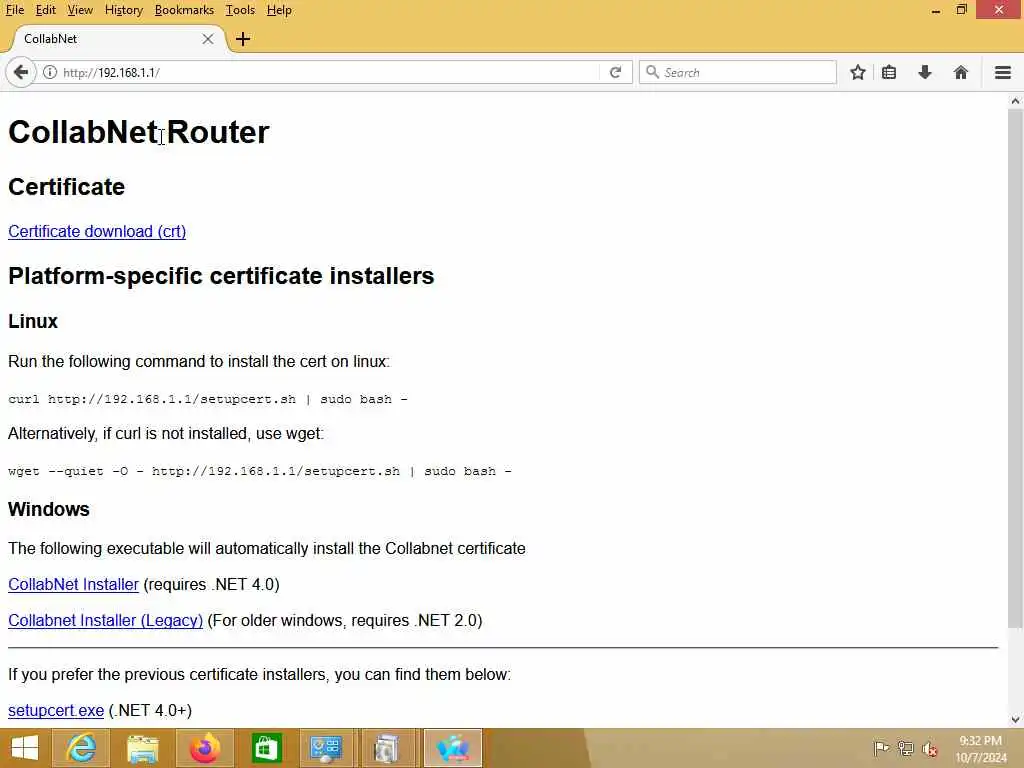
Task: Click the Platform-specific certificate installers heading
Action: point(221,276)
